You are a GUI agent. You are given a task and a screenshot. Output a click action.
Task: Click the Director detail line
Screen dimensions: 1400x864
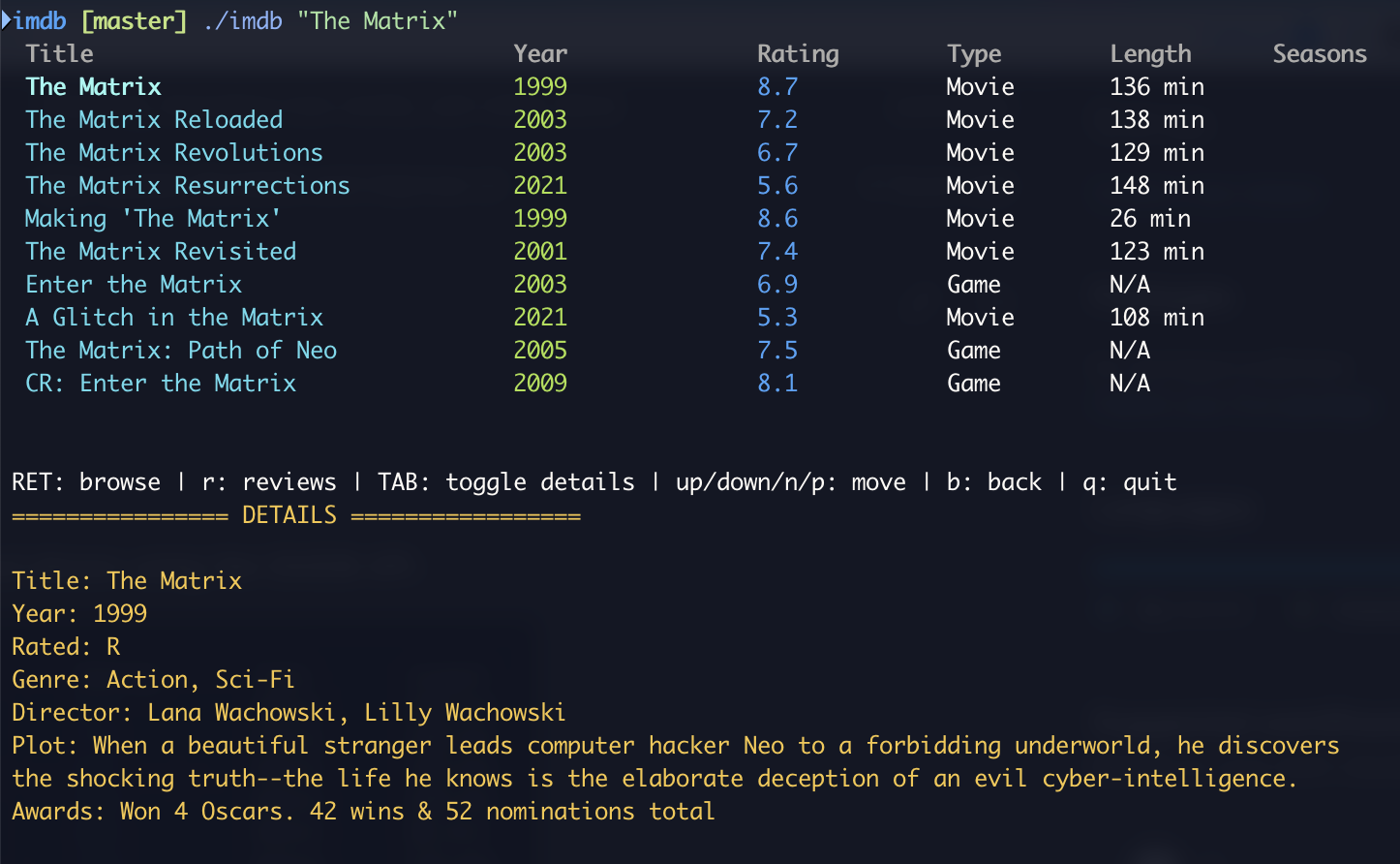coord(289,712)
